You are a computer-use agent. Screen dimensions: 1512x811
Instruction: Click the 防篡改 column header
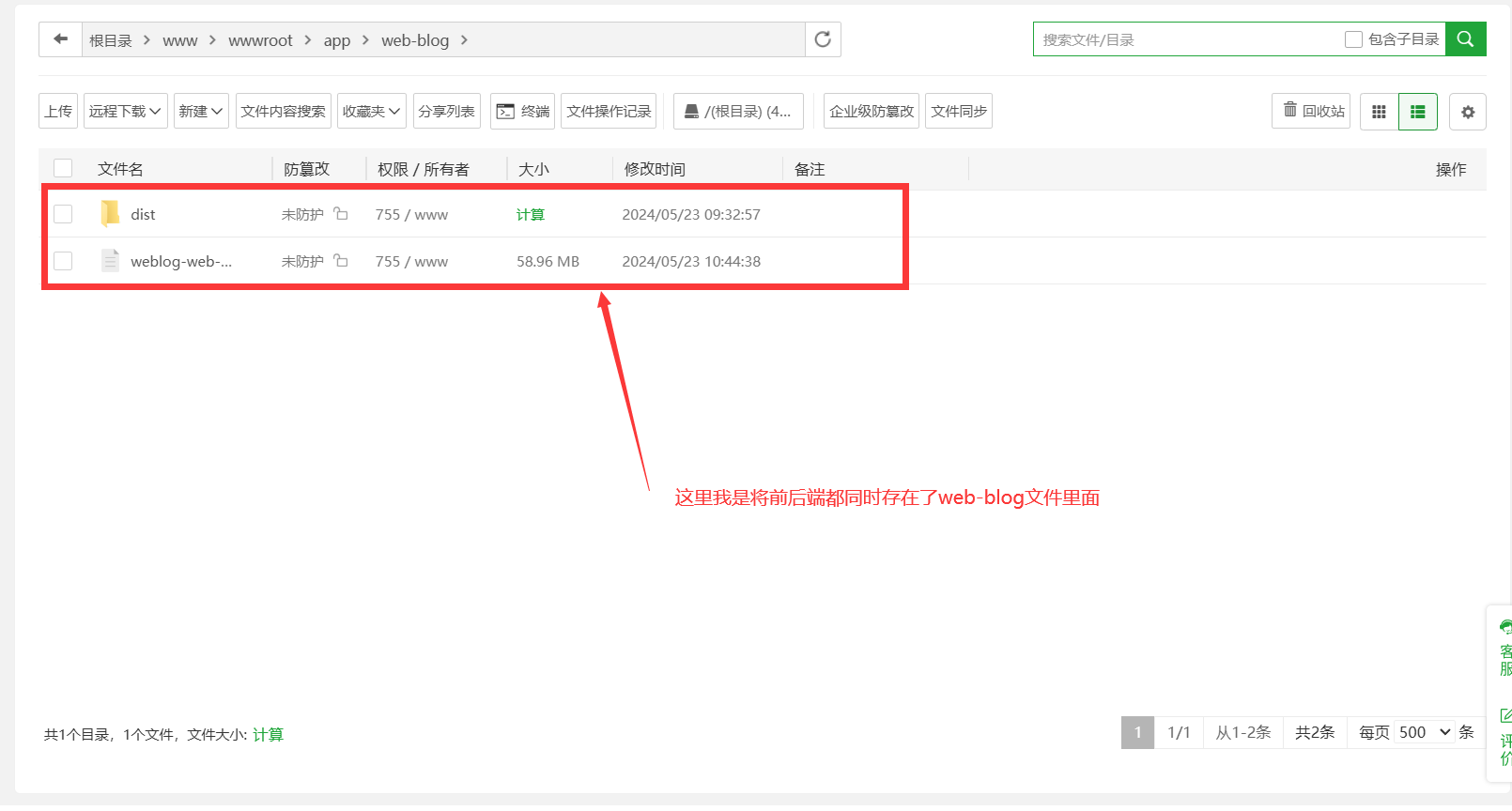[x=306, y=169]
